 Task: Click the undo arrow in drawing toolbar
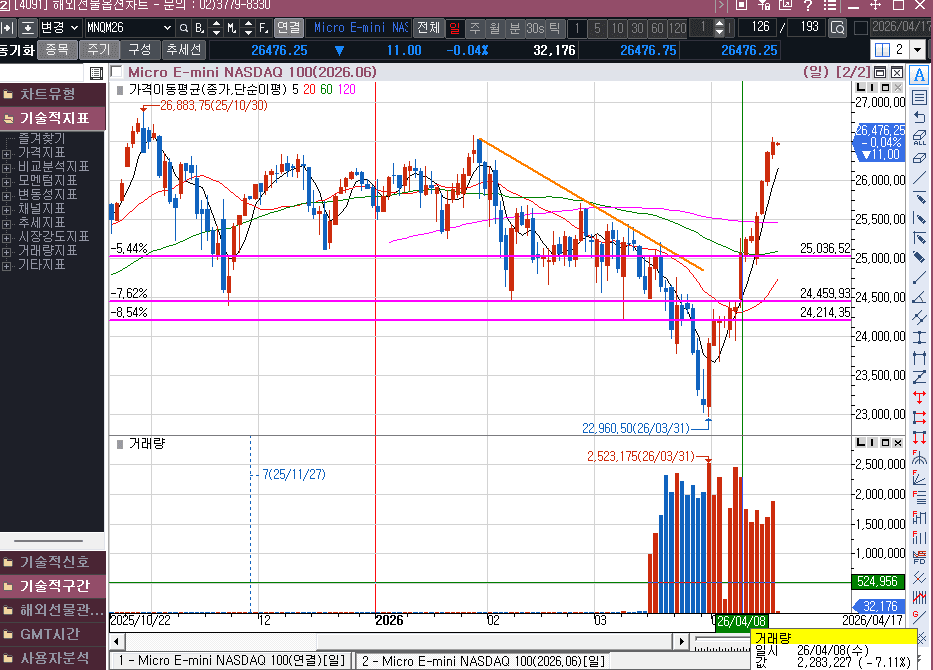click(x=919, y=119)
